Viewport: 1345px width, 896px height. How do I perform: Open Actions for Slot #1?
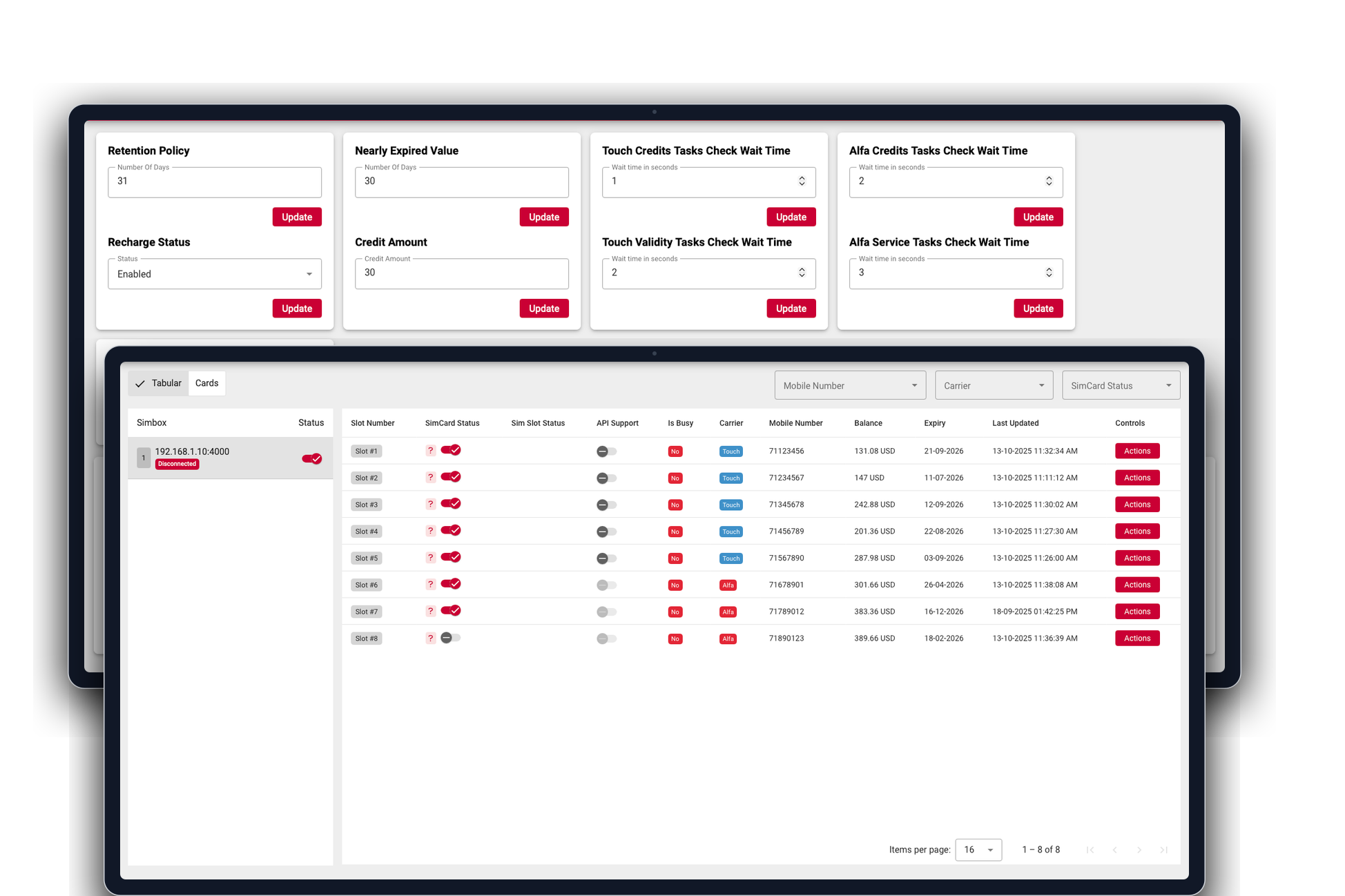(x=1137, y=451)
